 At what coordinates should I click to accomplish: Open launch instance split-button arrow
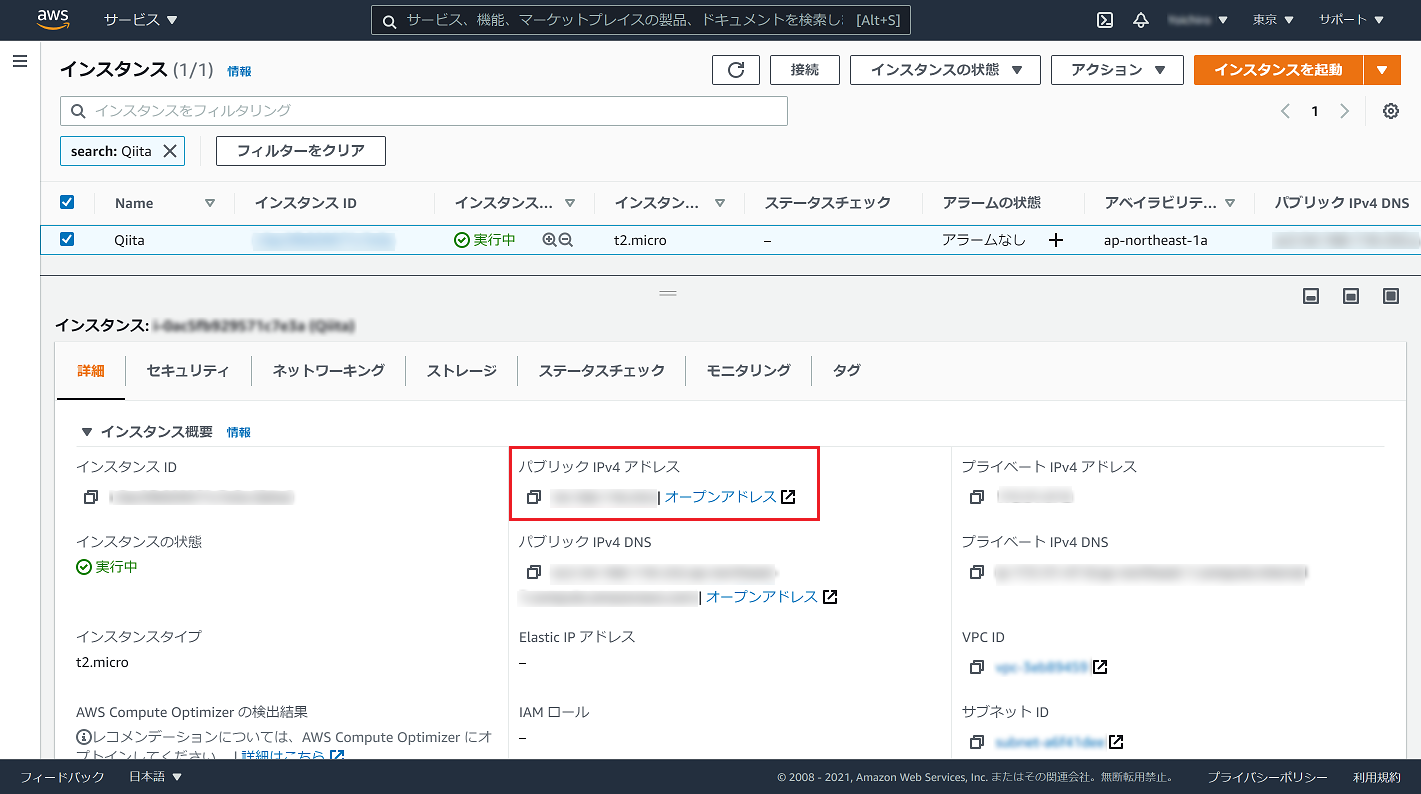pyautogui.click(x=1382, y=70)
